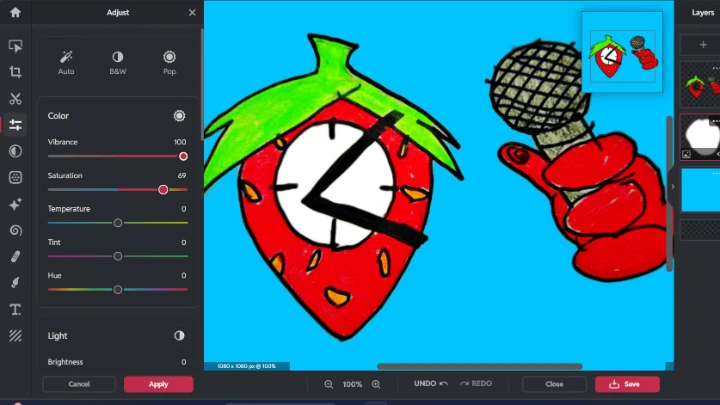
Task: Redo the last action
Action: click(476, 383)
